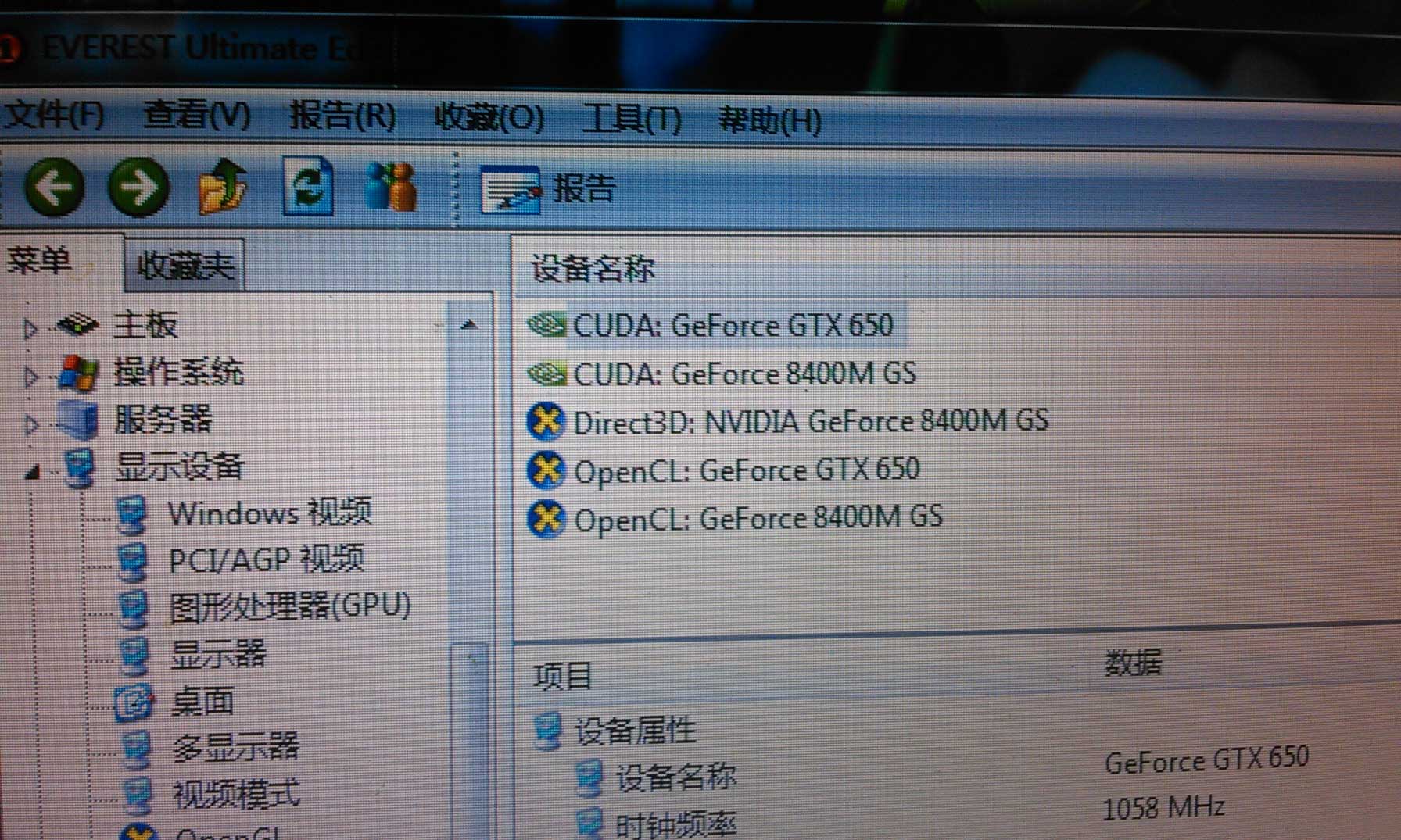The height and width of the screenshot is (840, 1401).
Task: Click the icon beside PCI/AGP 视频
Action: [x=133, y=561]
